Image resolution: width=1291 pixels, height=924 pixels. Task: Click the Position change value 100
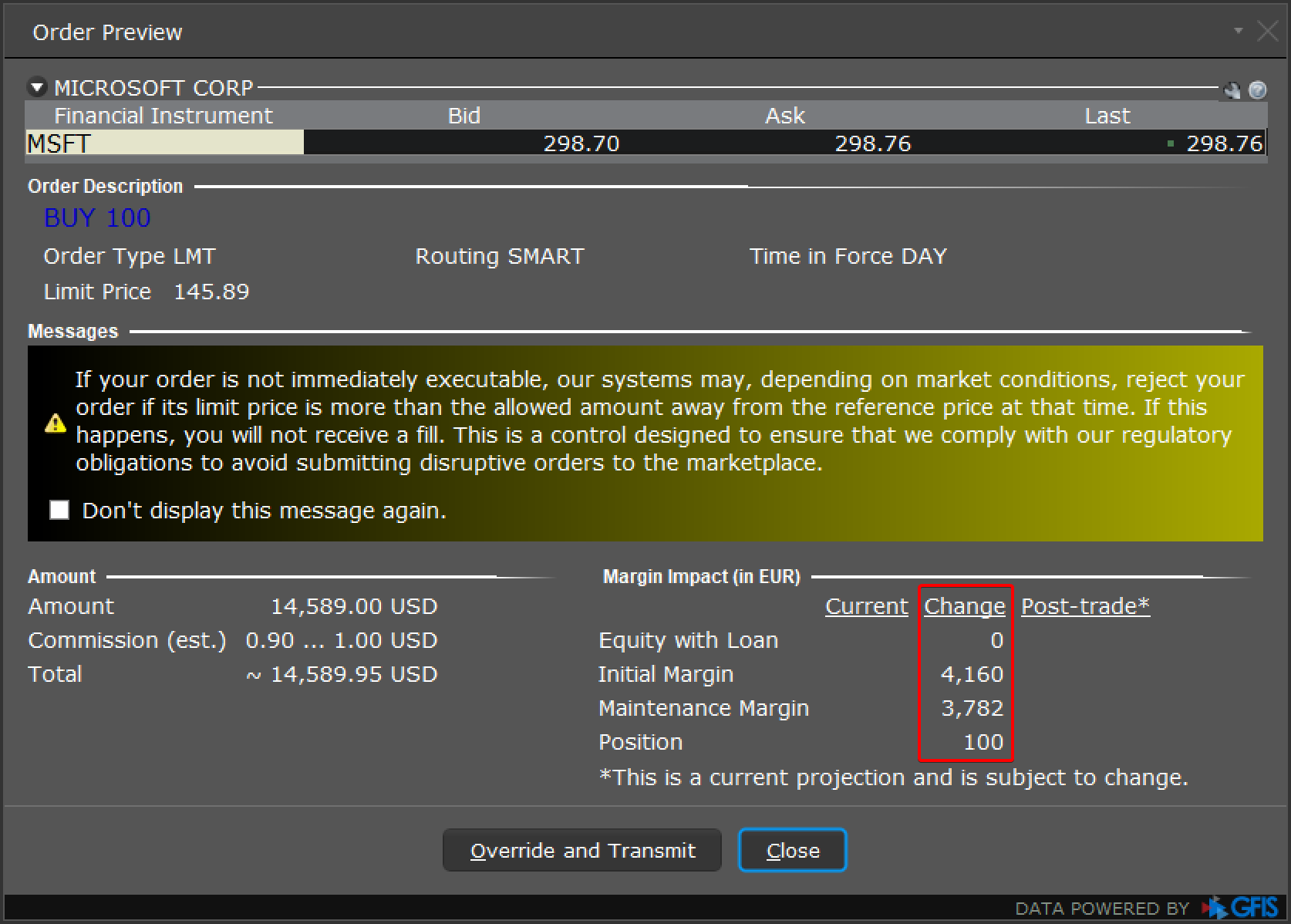coord(983,742)
